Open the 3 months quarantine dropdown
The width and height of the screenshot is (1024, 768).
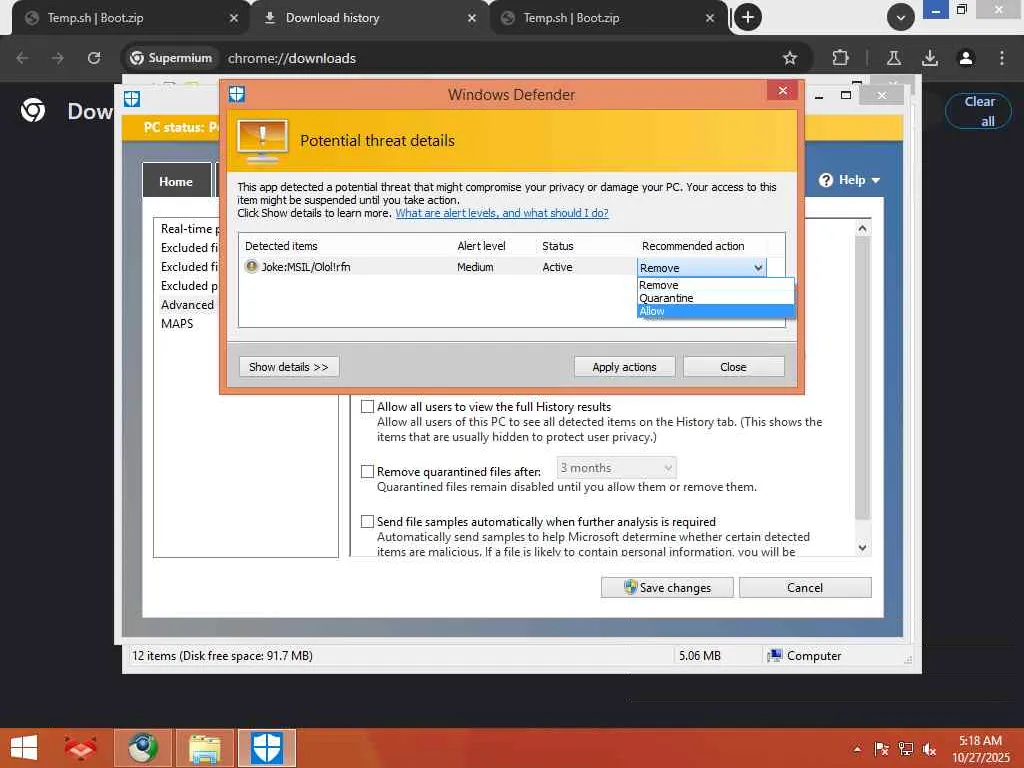[x=616, y=468]
